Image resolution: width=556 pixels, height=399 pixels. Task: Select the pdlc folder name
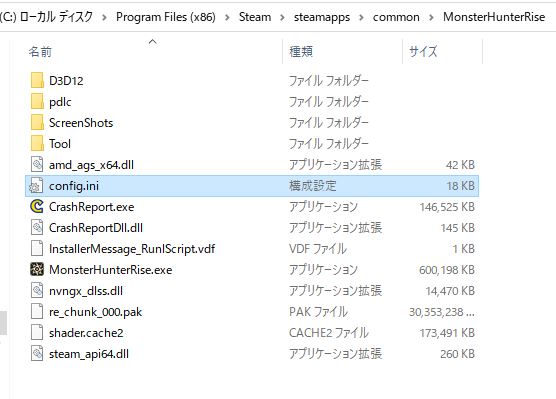(x=60, y=102)
